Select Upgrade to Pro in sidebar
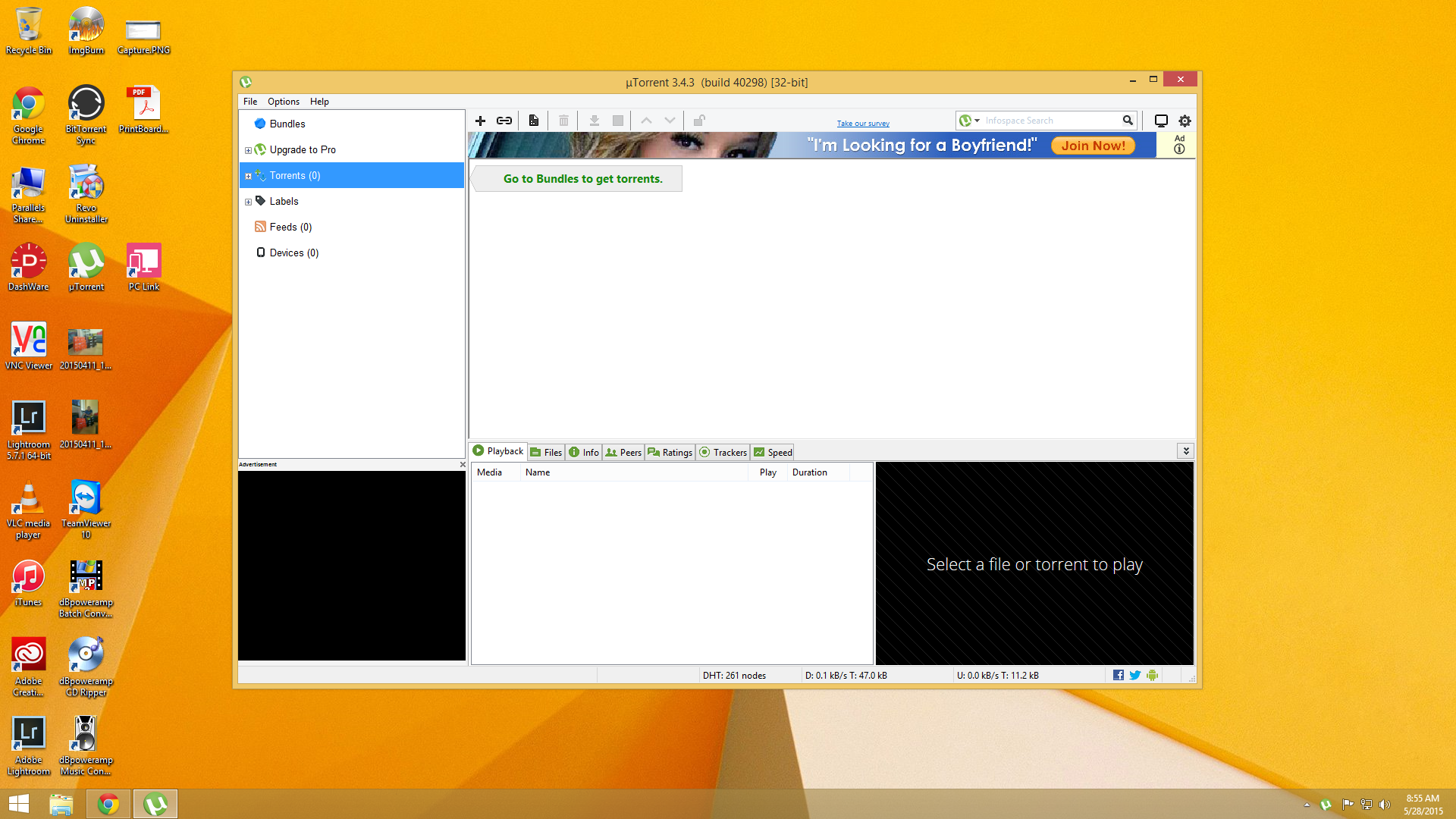 (352, 149)
